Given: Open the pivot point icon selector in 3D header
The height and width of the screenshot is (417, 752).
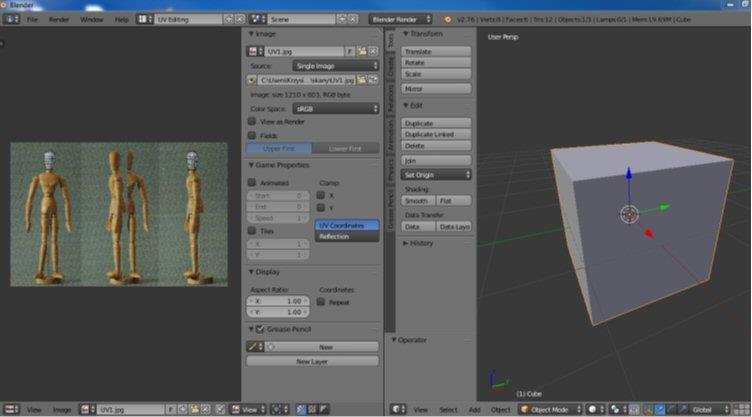Looking at the screenshot, I should point(618,409).
